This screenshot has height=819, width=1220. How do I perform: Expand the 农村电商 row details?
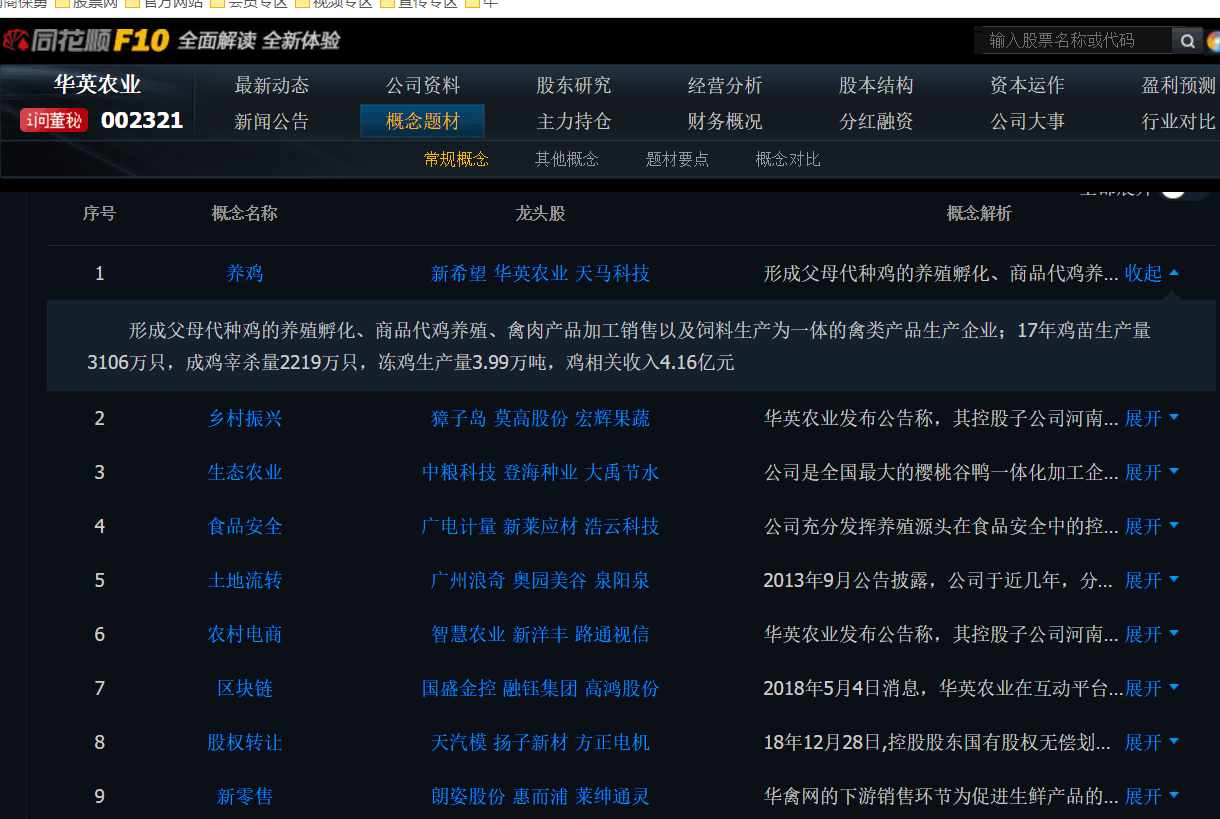pyautogui.click(x=1153, y=634)
